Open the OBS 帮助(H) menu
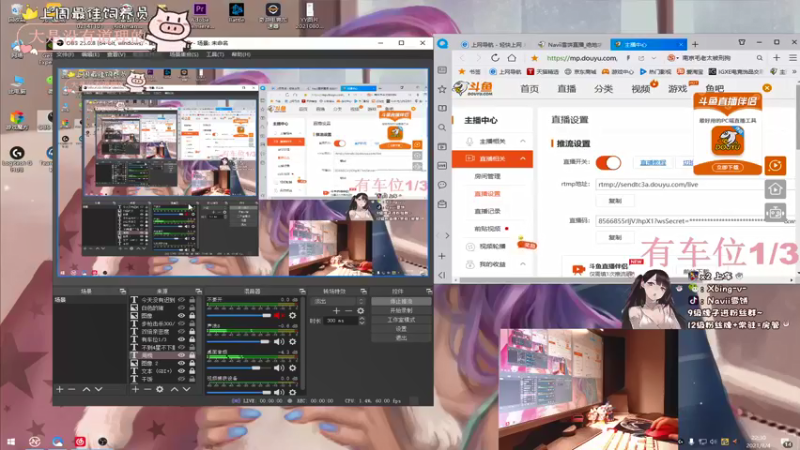The height and width of the screenshot is (450, 800). coord(241,54)
